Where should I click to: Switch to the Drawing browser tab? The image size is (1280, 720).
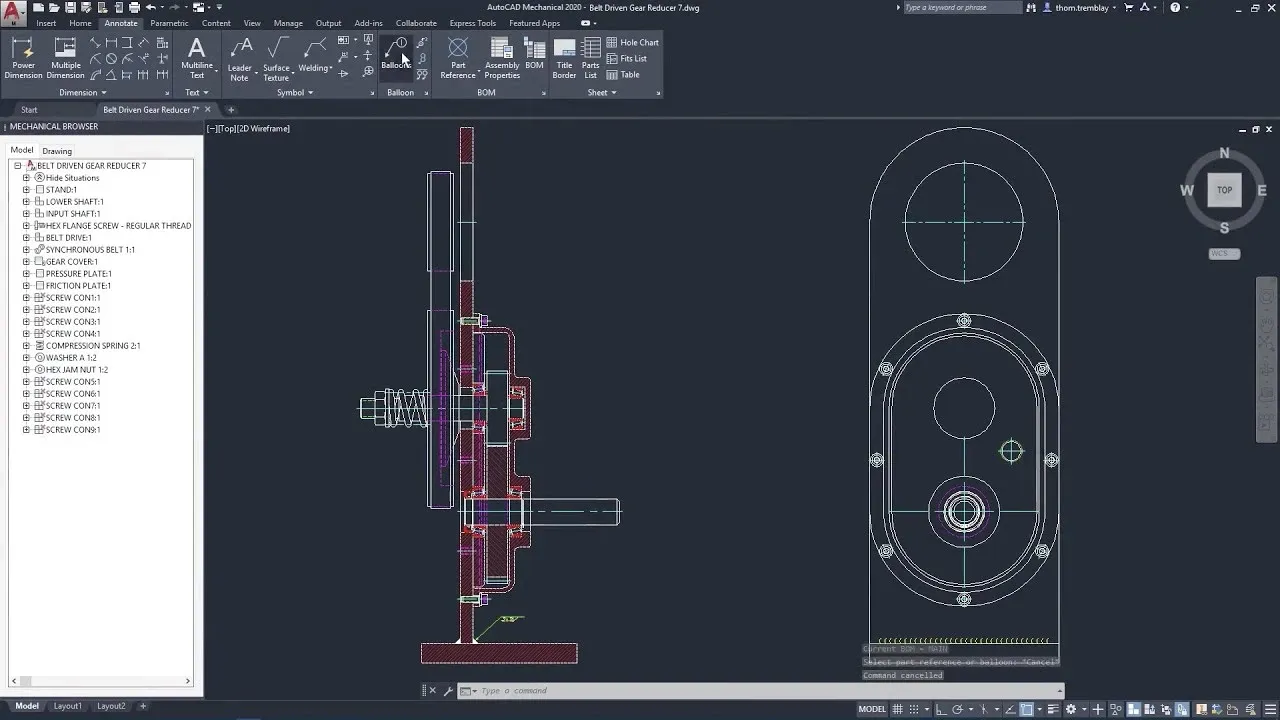[57, 150]
